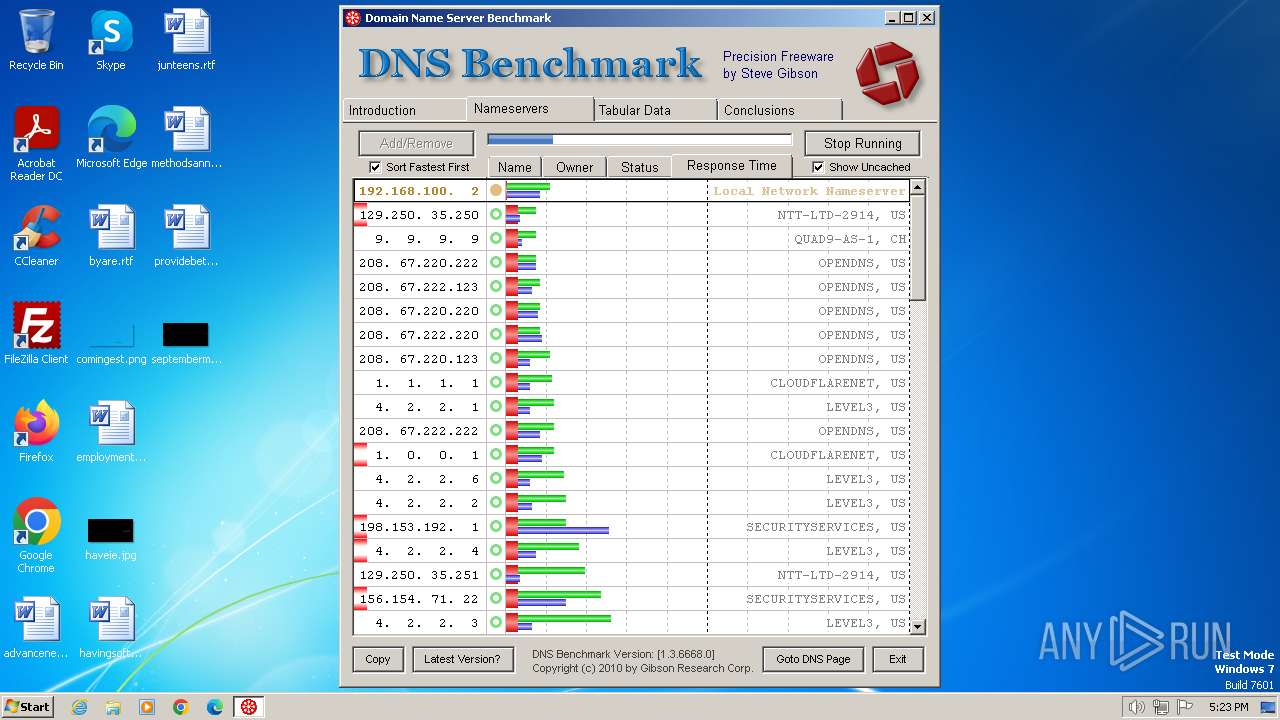Click the GRC logo in DNS Benchmark
Viewport: 1280px width, 720px height.
point(887,73)
